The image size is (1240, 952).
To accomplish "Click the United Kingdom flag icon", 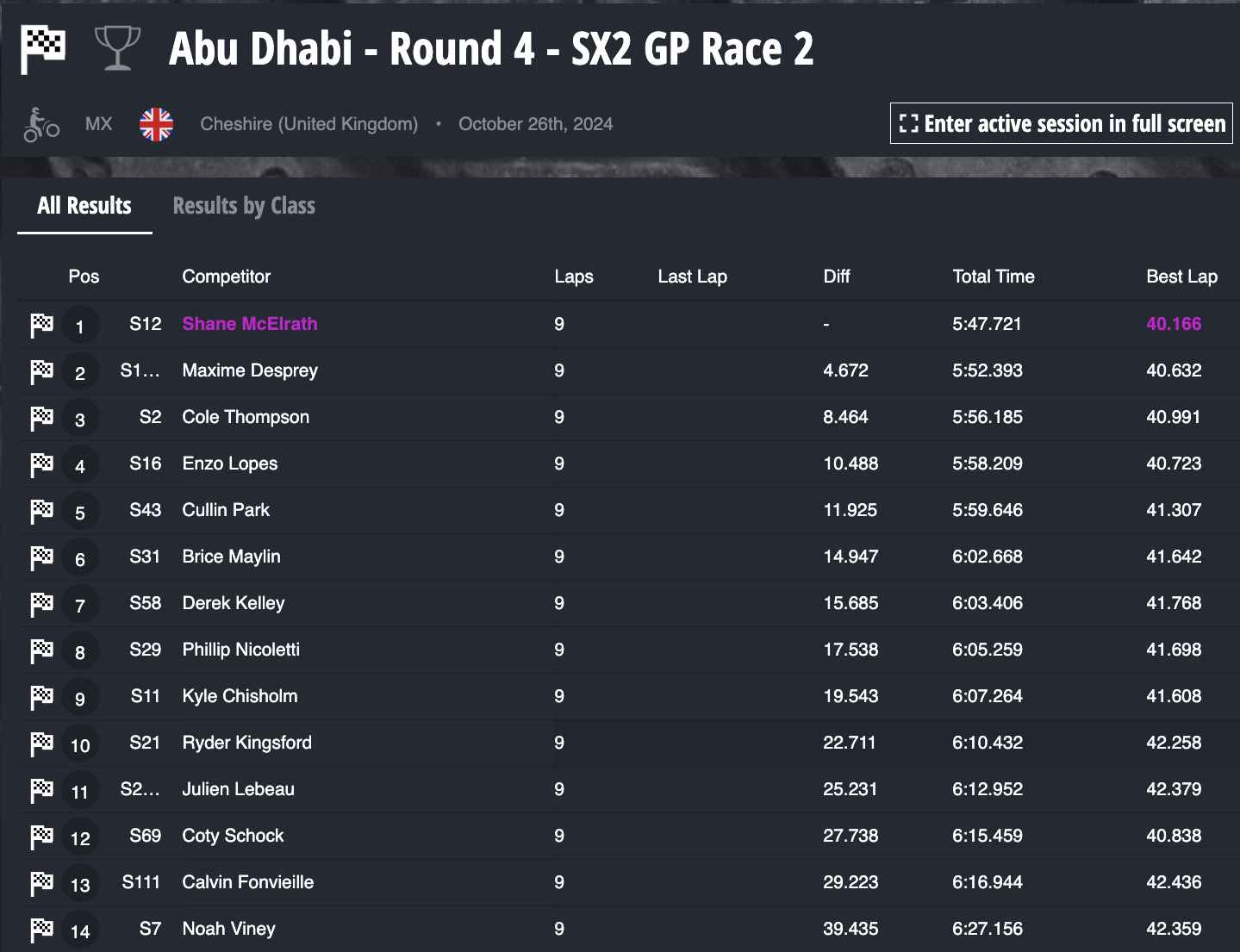I will coord(156,124).
